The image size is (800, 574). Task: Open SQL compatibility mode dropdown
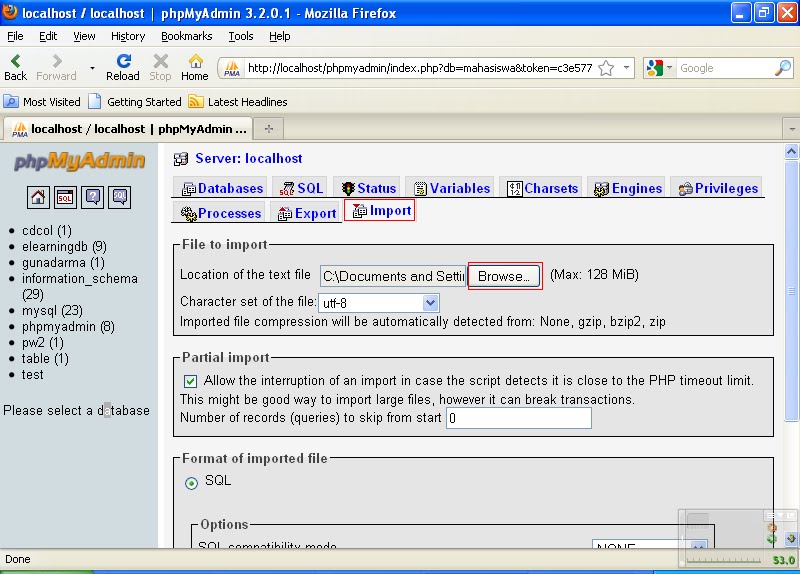click(x=649, y=544)
